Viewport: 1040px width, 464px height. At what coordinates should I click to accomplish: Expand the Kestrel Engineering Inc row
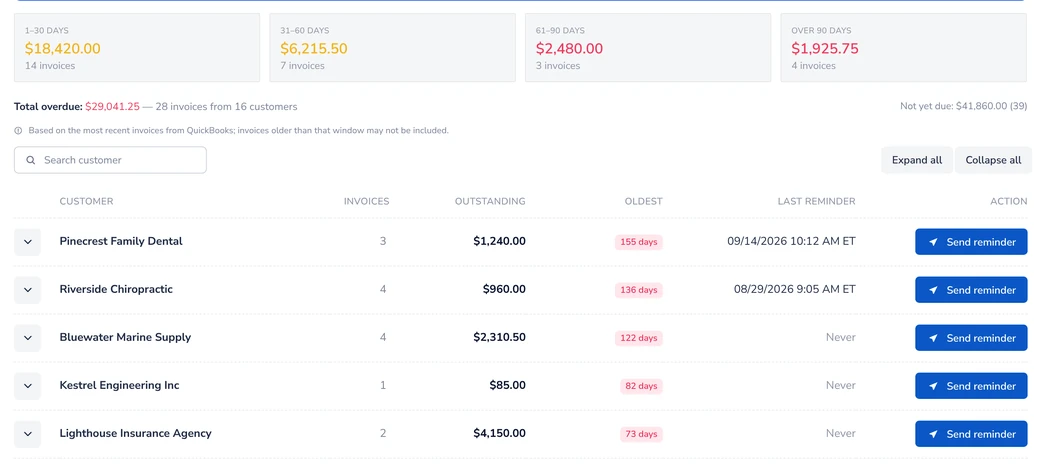click(27, 386)
